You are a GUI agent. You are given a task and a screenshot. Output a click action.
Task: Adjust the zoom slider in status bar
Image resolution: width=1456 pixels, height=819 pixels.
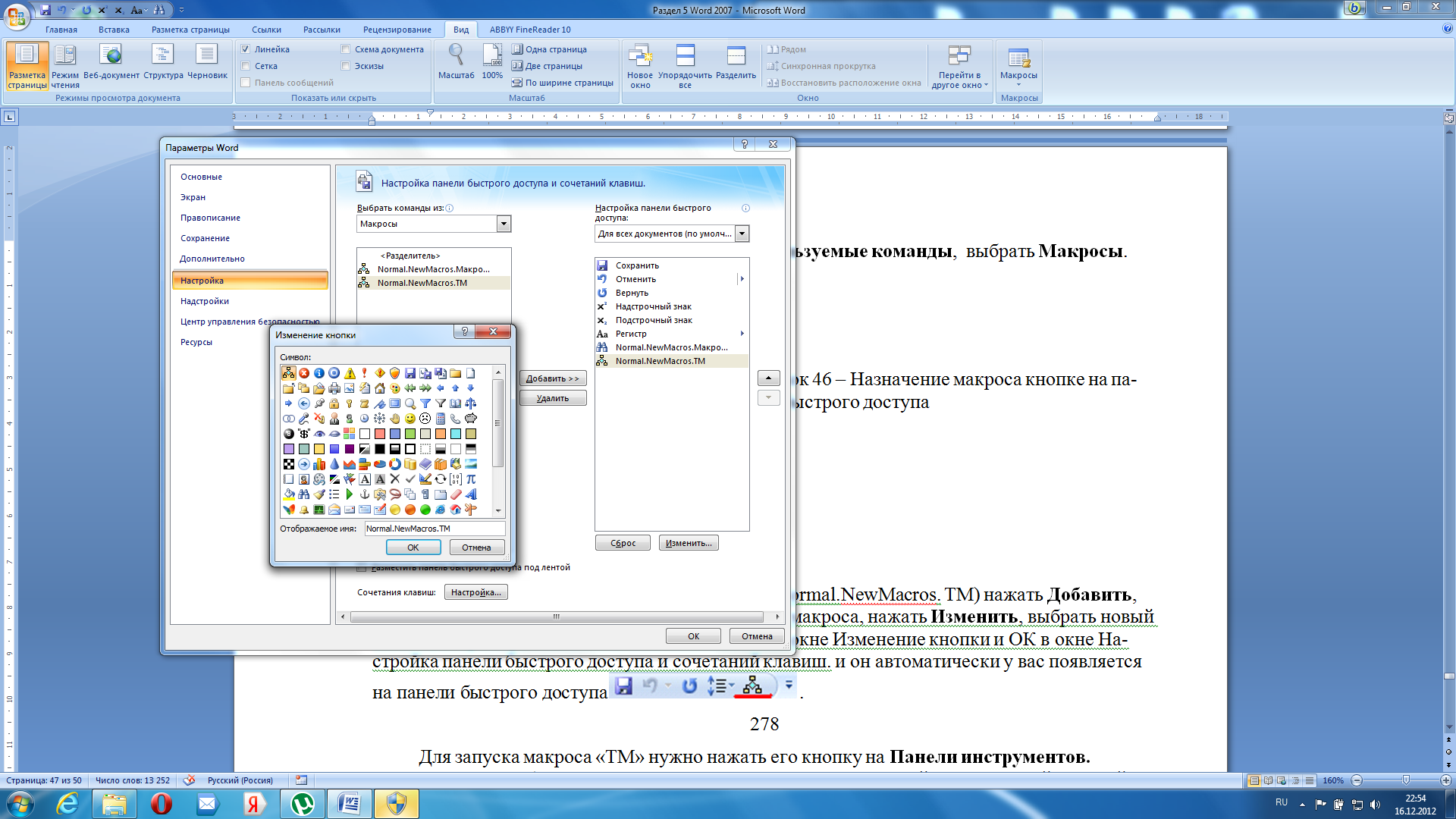[1406, 780]
